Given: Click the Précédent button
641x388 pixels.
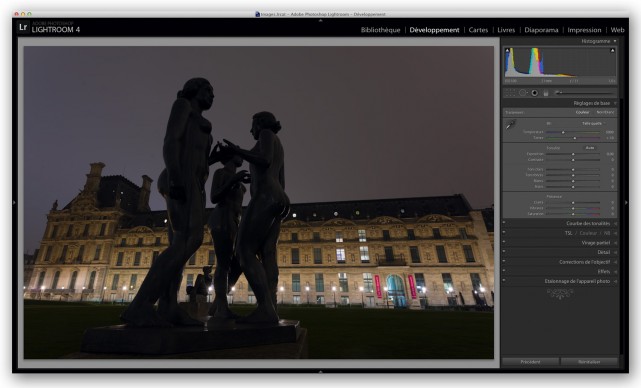Looking at the screenshot, I should [531, 362].
